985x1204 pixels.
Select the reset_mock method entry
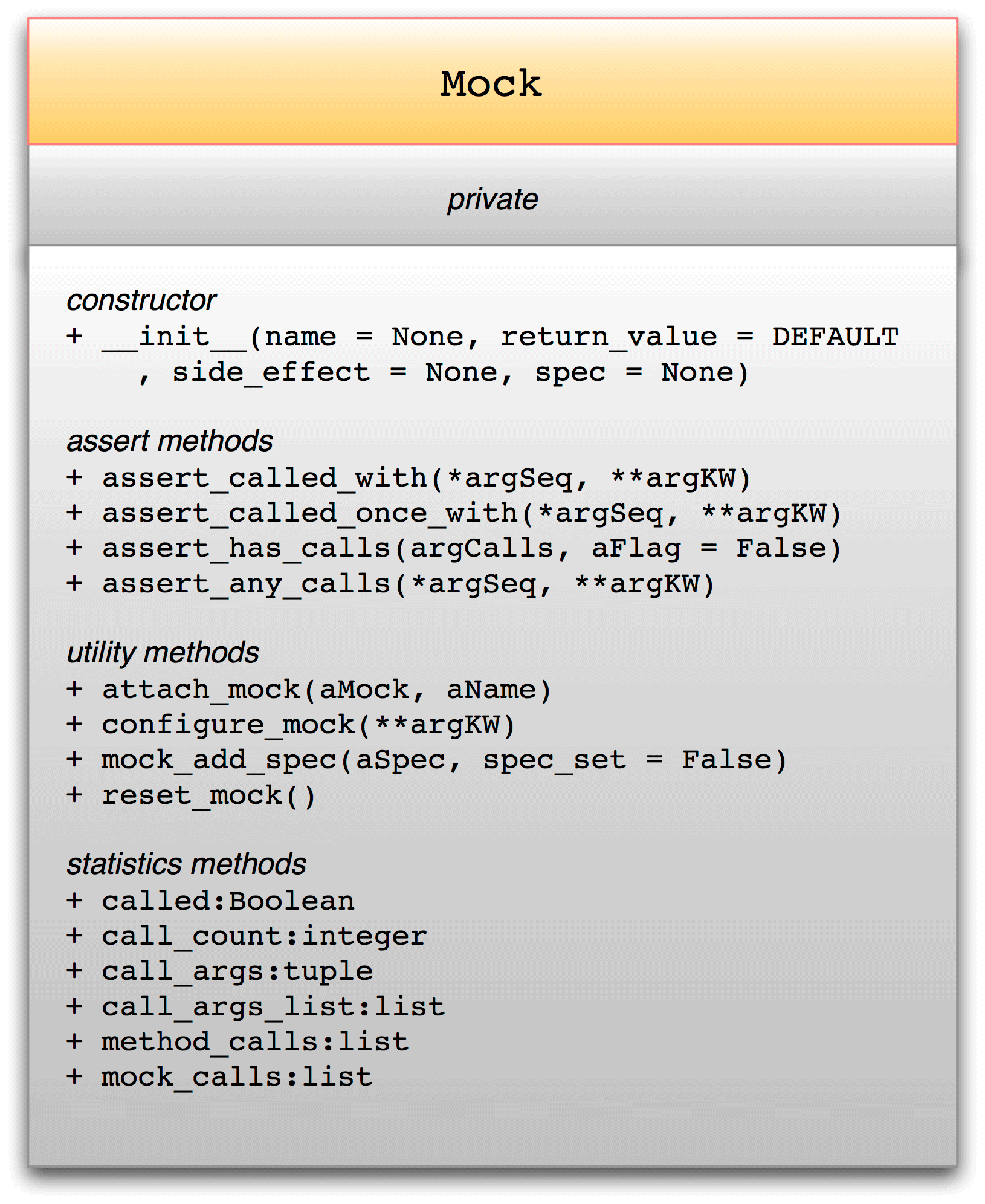coord(192,795)
